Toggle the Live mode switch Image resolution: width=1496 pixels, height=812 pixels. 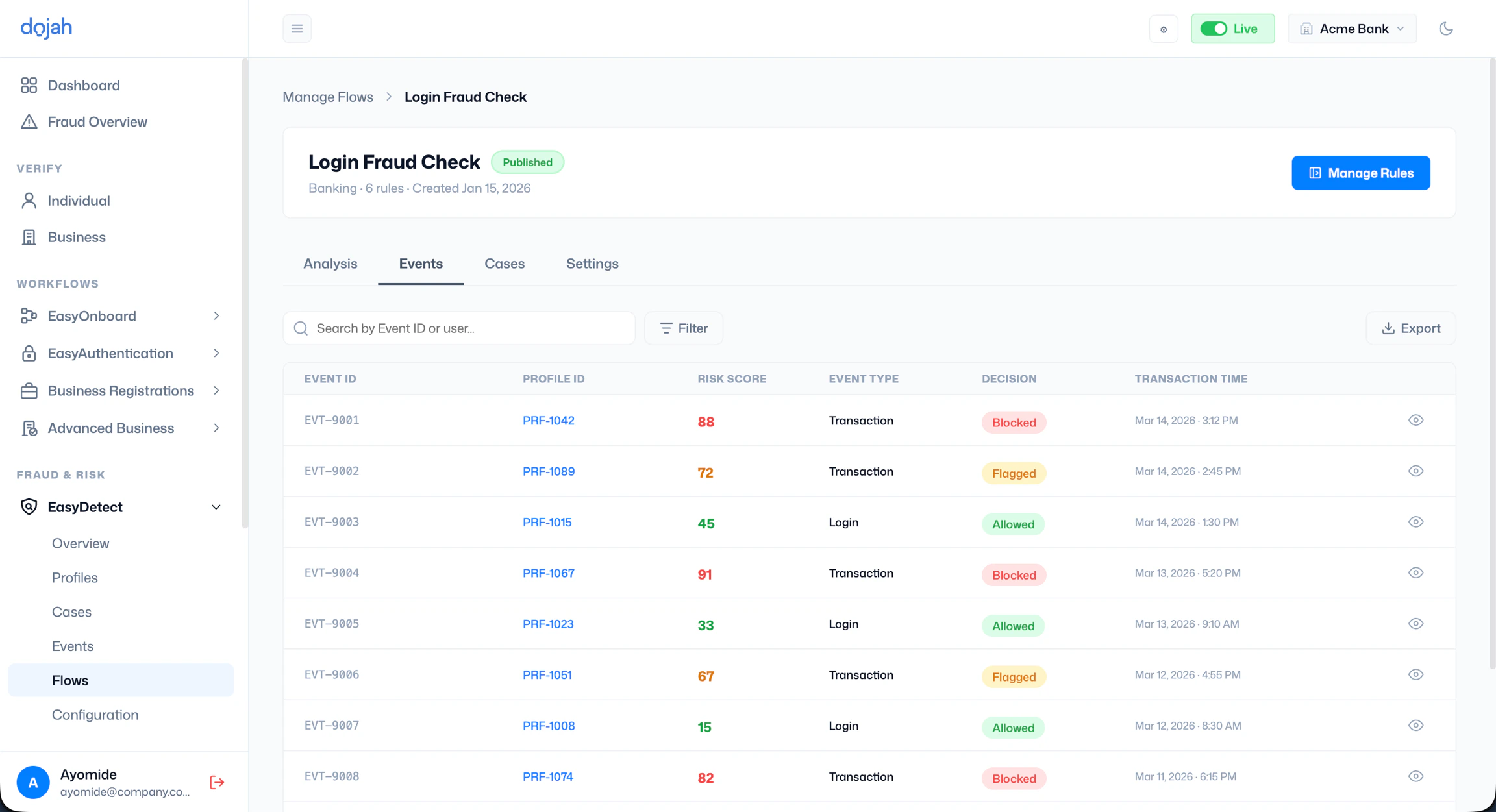[x=1214, y=29]
